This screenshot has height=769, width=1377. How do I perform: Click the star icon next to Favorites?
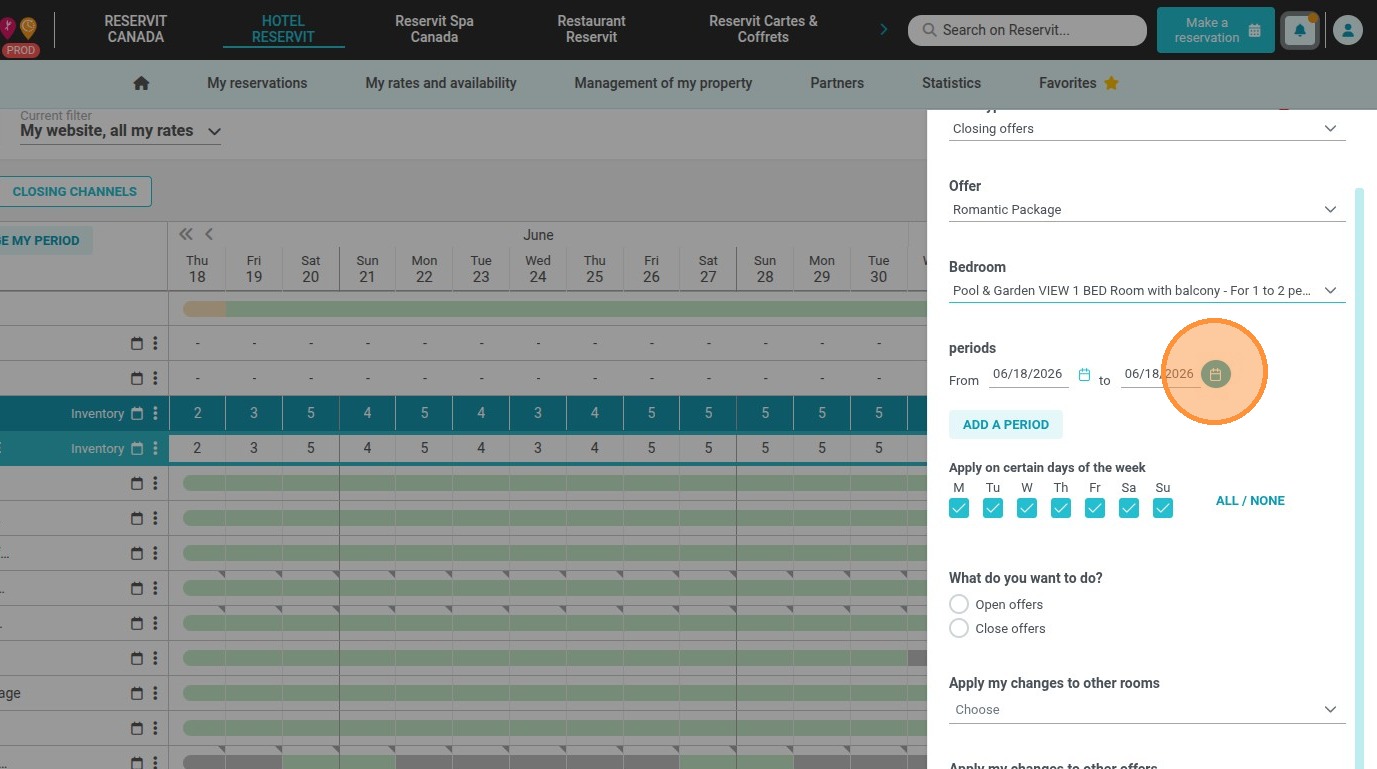coord(1111,83)
